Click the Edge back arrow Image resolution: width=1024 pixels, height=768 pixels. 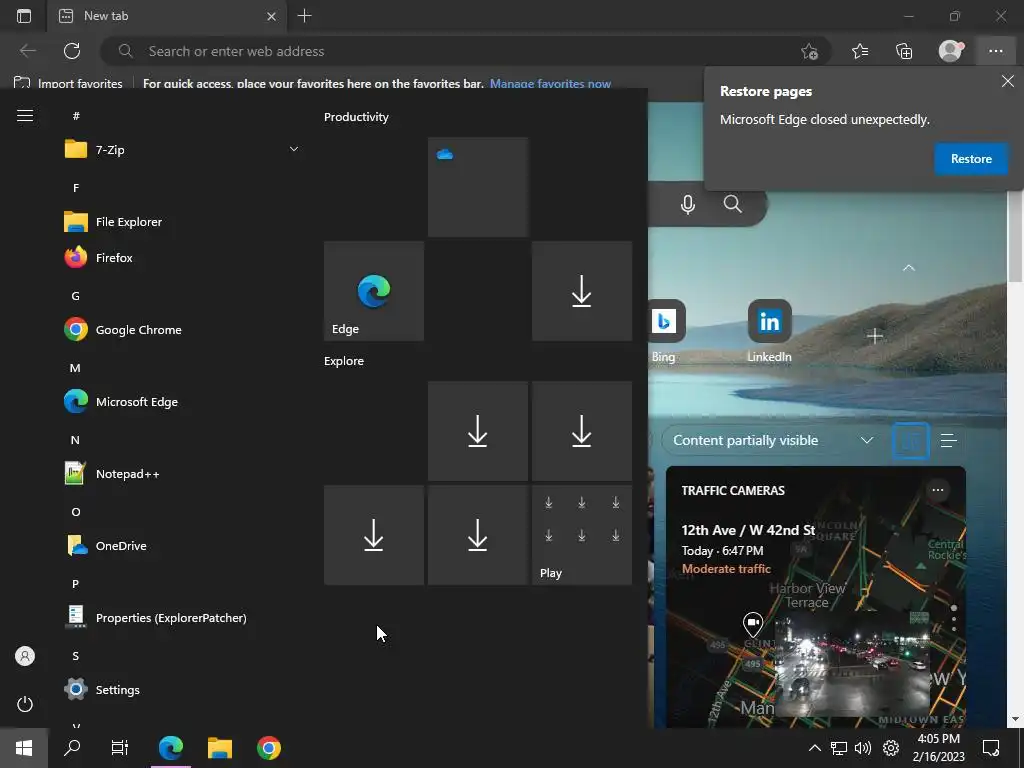click(x=27, y=51)
